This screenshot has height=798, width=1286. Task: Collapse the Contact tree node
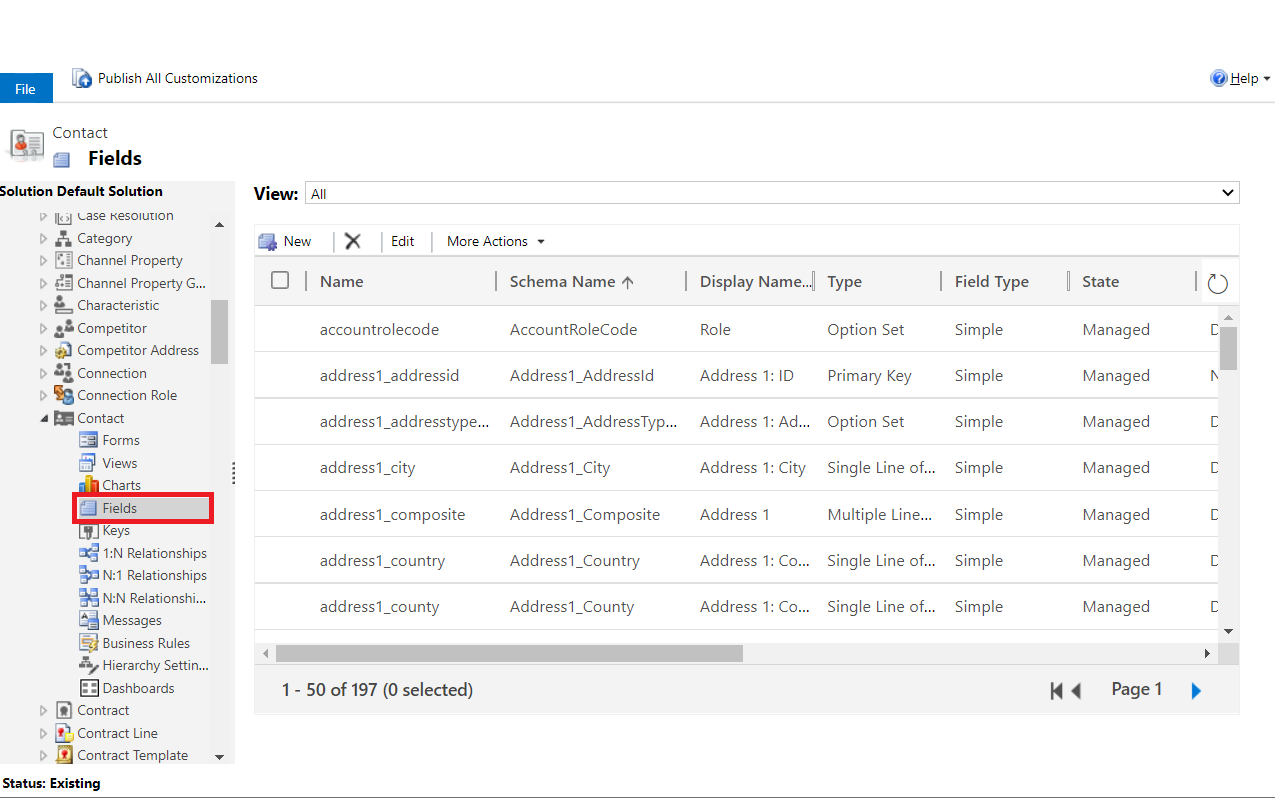[43, 418]
